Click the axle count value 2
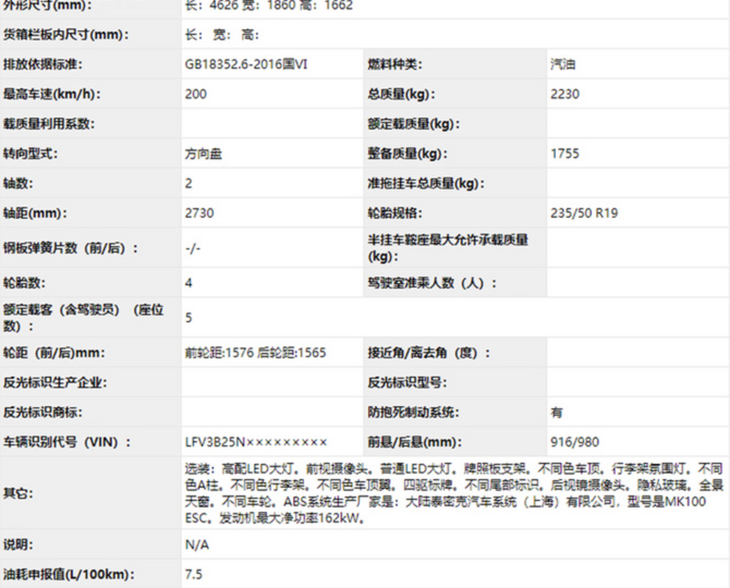 coord(188,183)
